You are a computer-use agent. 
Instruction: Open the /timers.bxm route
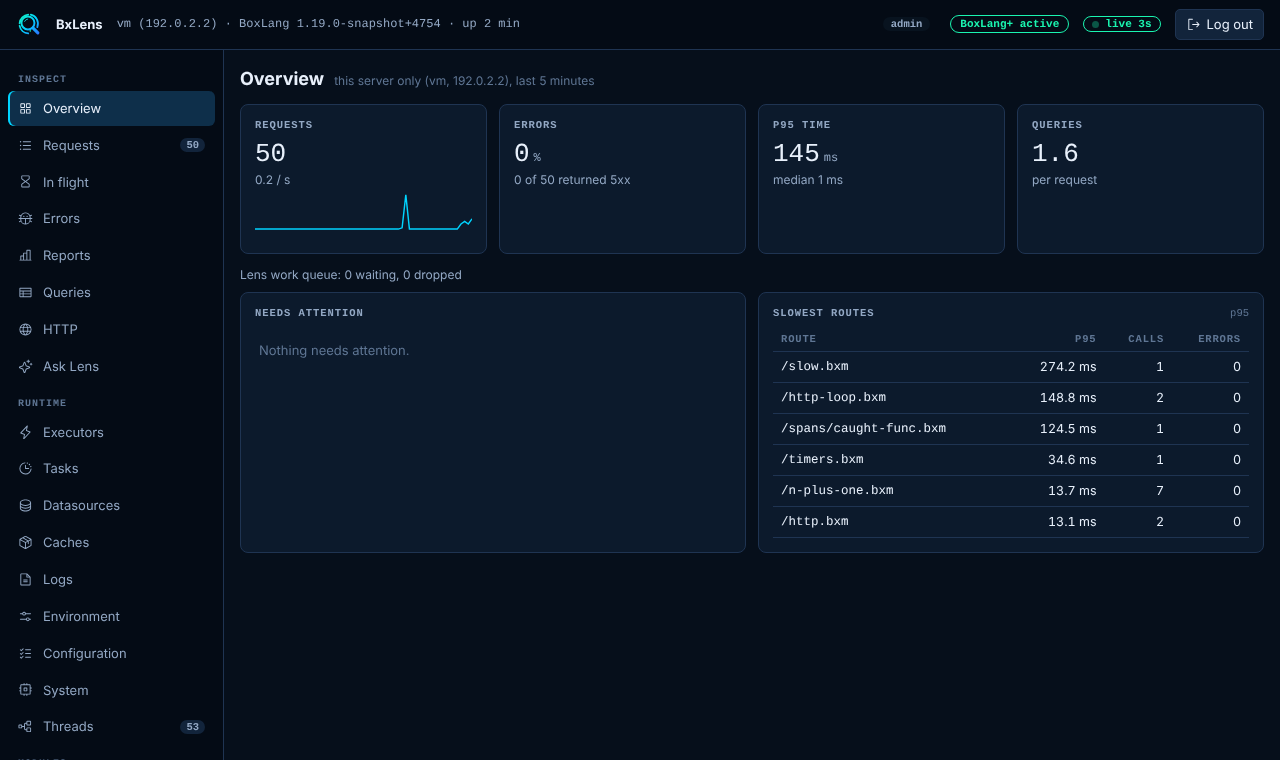[x=1011, y=460]
